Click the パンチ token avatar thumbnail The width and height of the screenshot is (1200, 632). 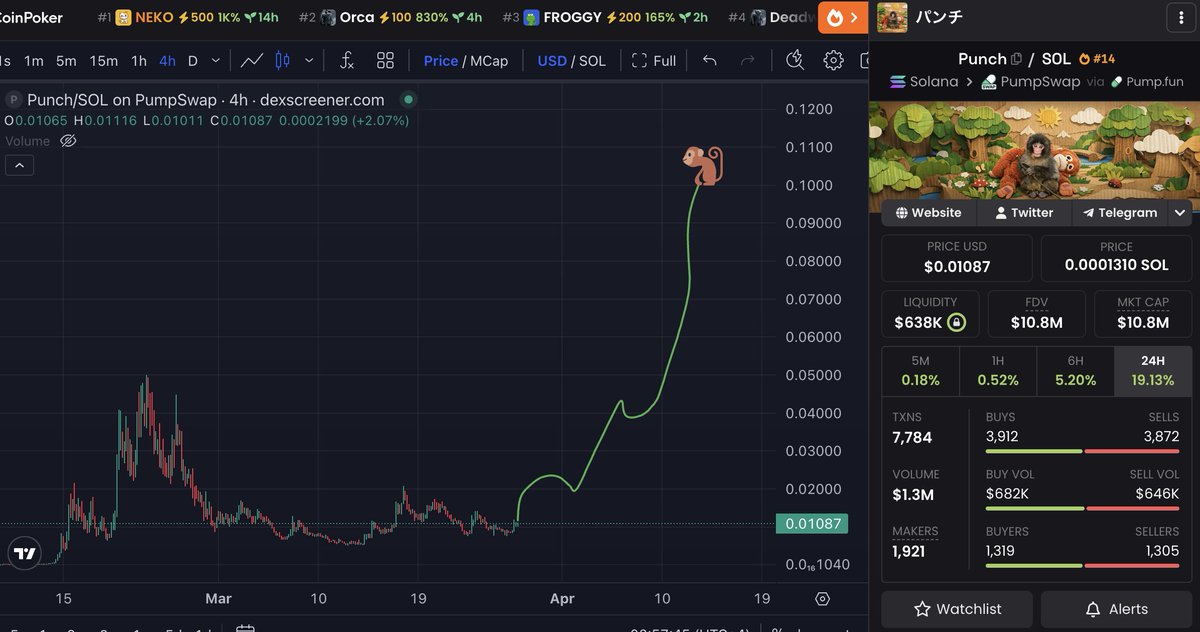892,17
